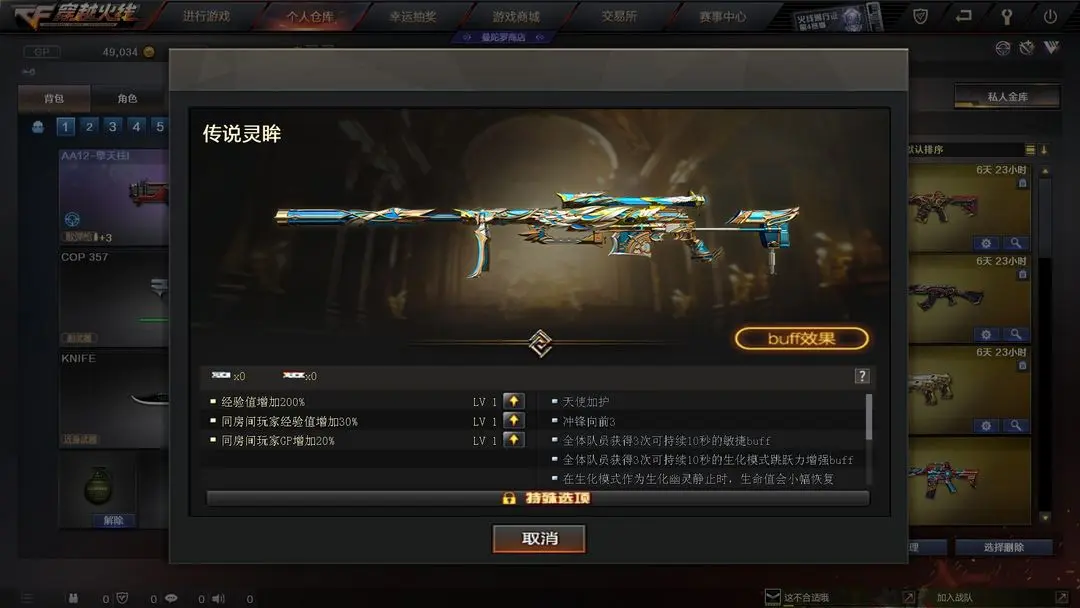Open the question mark help icon

pyautogui.click(x=862, y=375)
